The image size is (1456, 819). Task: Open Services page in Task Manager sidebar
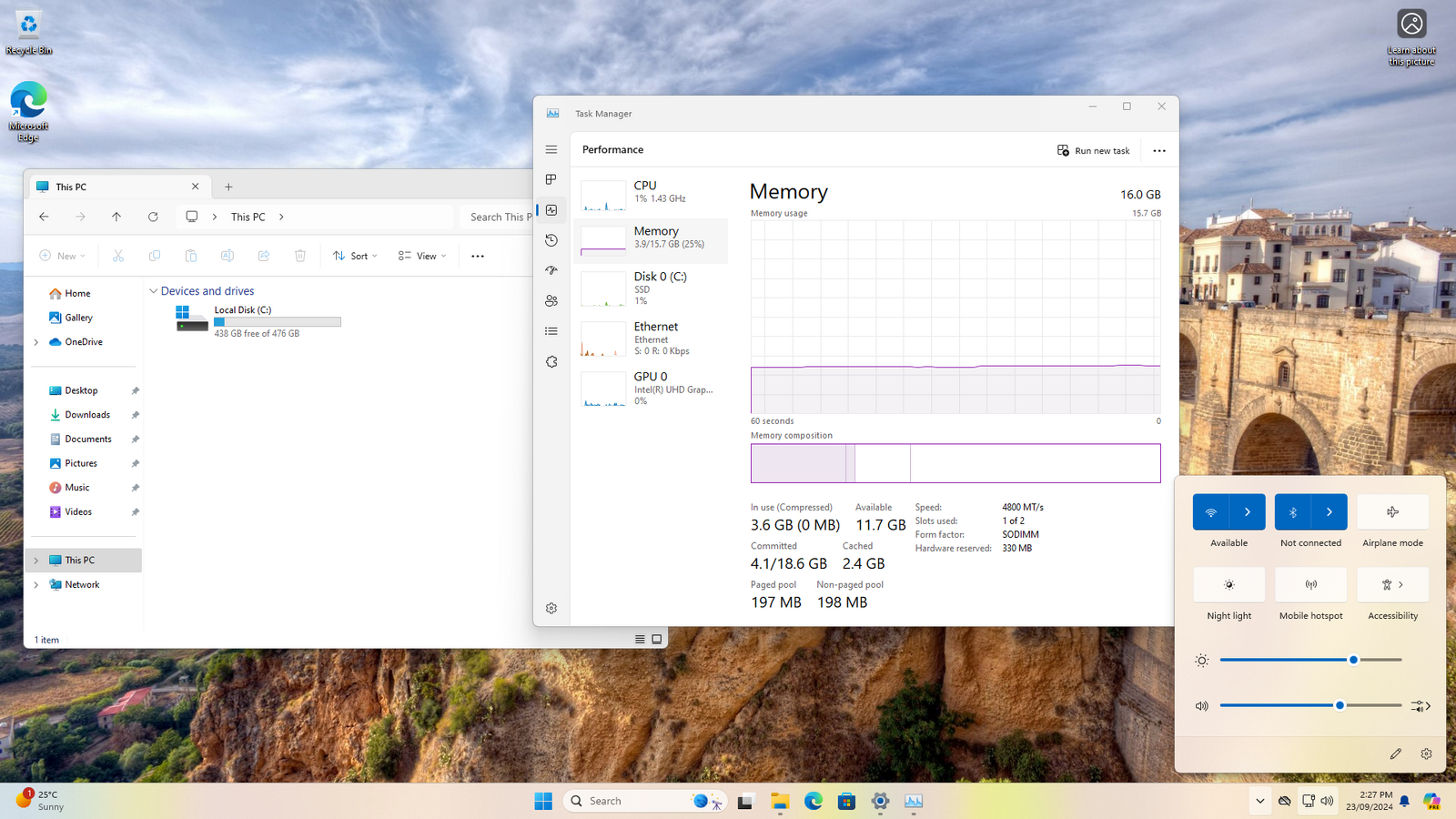point(551,362)
